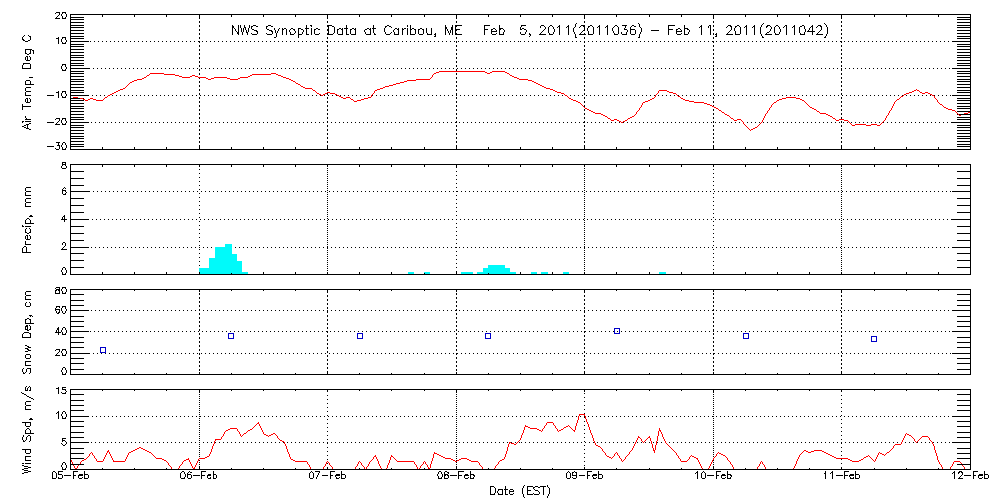This screenshot has height=500, width=1000.
Task: Click the 10-Feb snow depth square
Action: 746,336
